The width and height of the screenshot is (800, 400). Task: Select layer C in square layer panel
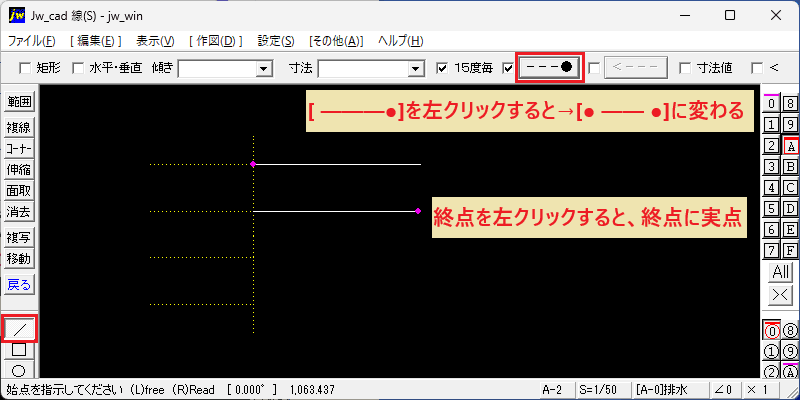[790, 188]
